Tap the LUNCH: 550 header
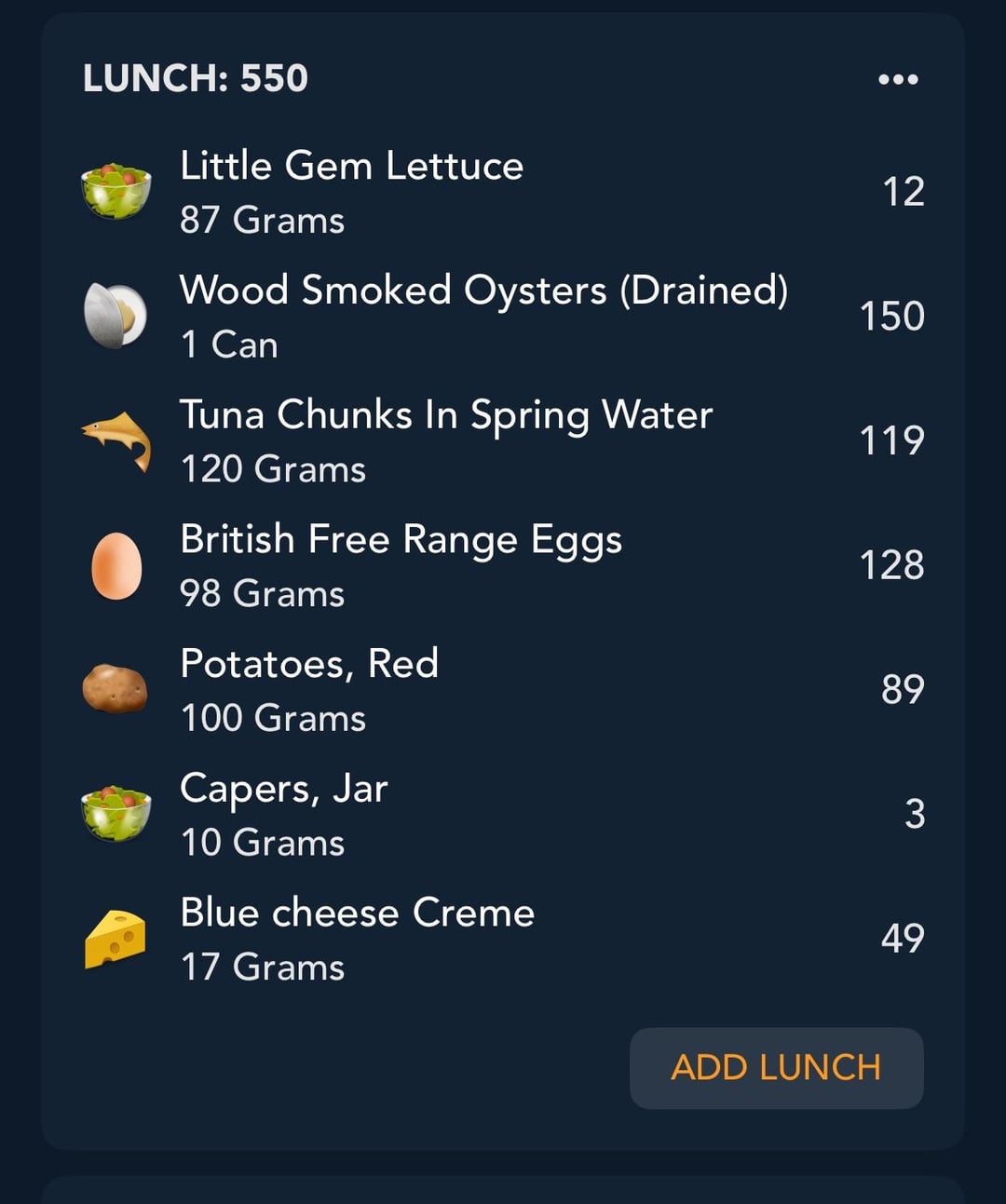The height and width of the screenshot is (1204, 1006). [196, 78]
